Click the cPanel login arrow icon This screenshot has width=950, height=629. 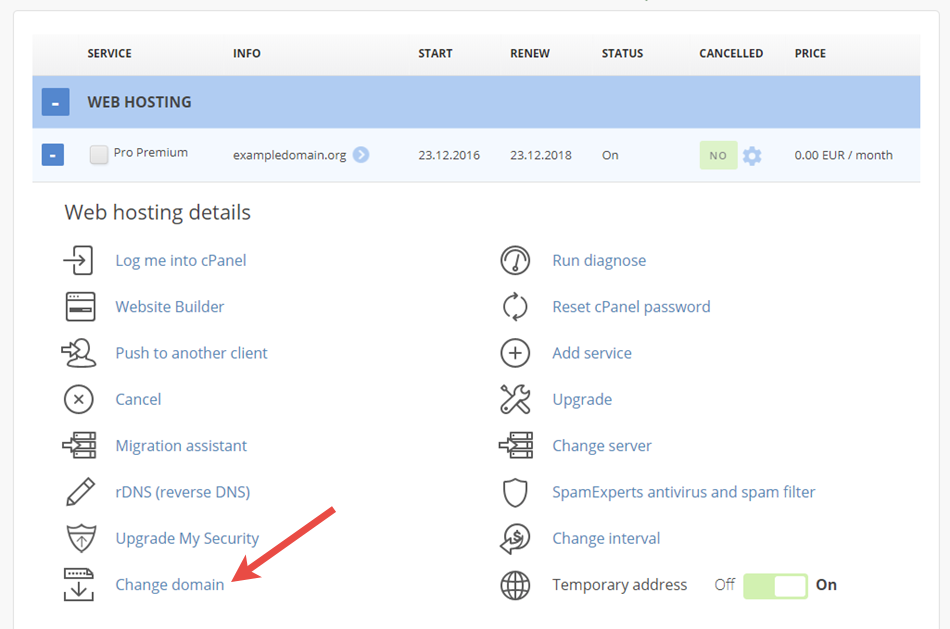point(79,261)
